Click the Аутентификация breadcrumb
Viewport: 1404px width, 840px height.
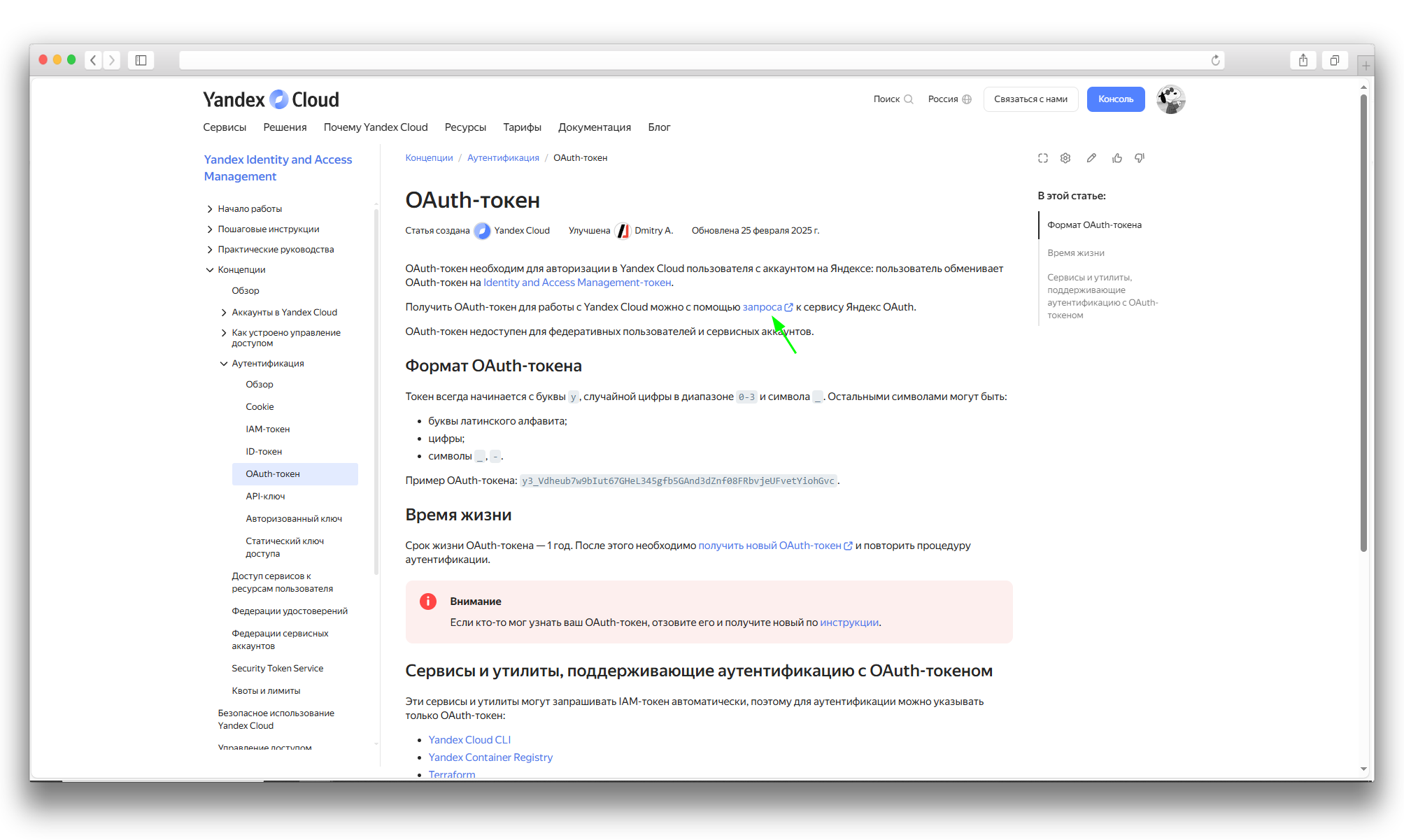coord(503,158)
